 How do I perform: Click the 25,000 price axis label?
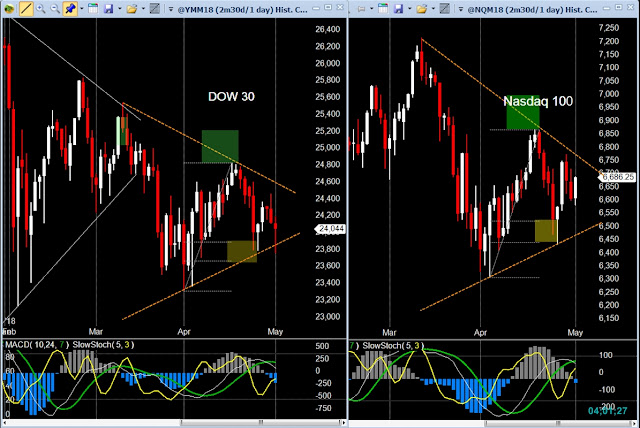(x=327, y=147)
